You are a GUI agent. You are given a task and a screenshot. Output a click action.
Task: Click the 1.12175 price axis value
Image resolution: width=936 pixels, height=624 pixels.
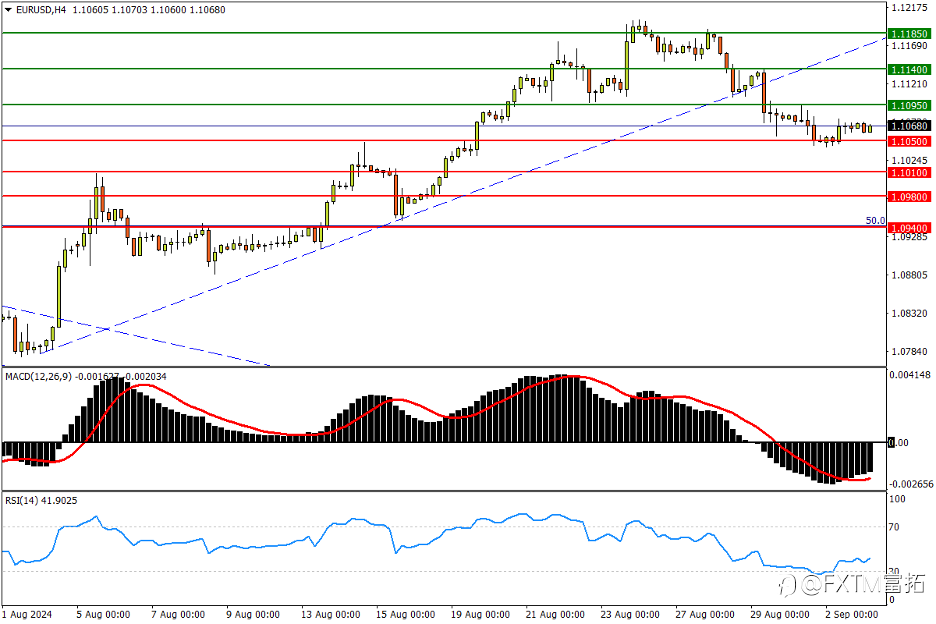[909, 8]
